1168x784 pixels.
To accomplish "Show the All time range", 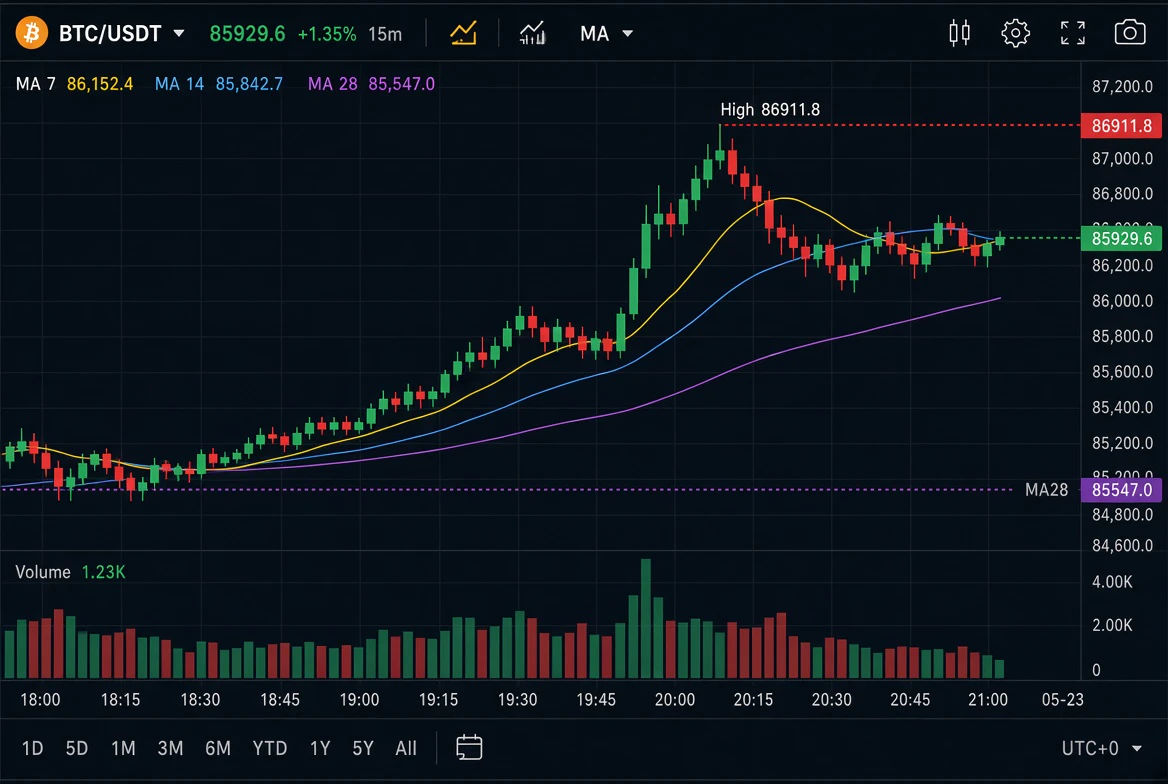I will [406, 747].
